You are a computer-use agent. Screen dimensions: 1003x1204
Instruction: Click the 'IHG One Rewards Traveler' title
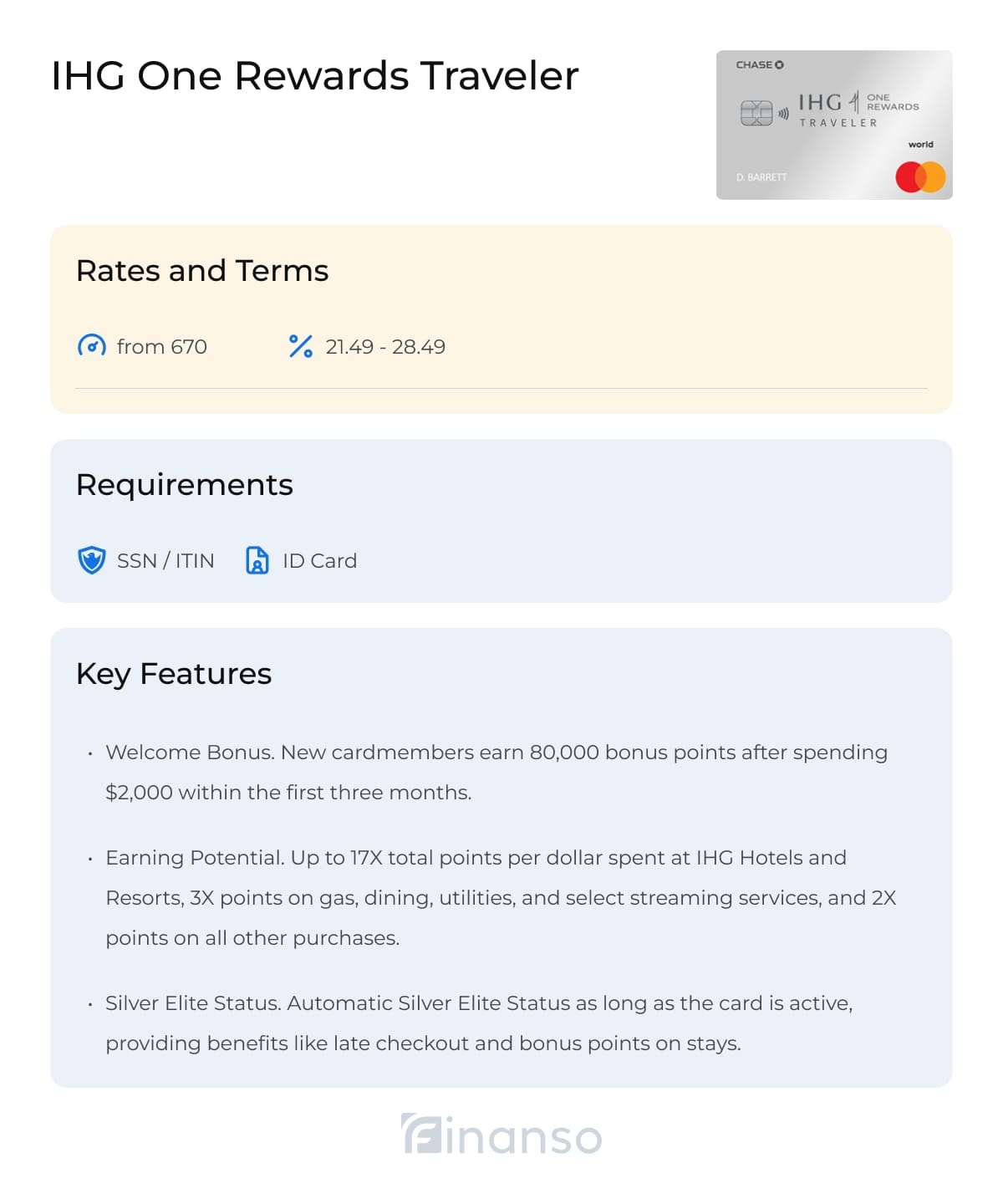pos(314,76)
